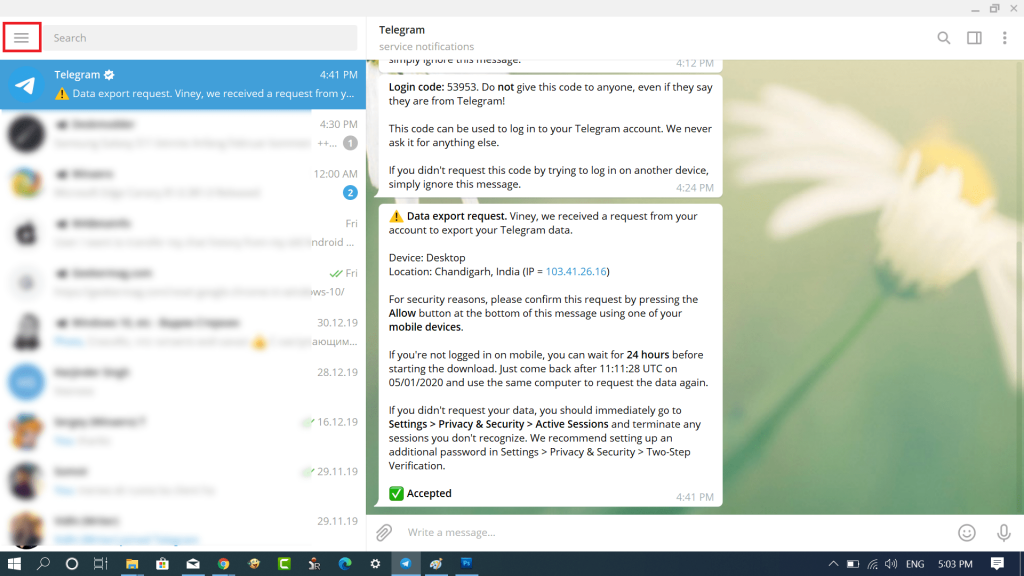Open the Wi-Fi network tray icon
The width and height of the screenshot is (1024, 576).
pos(872,564)
